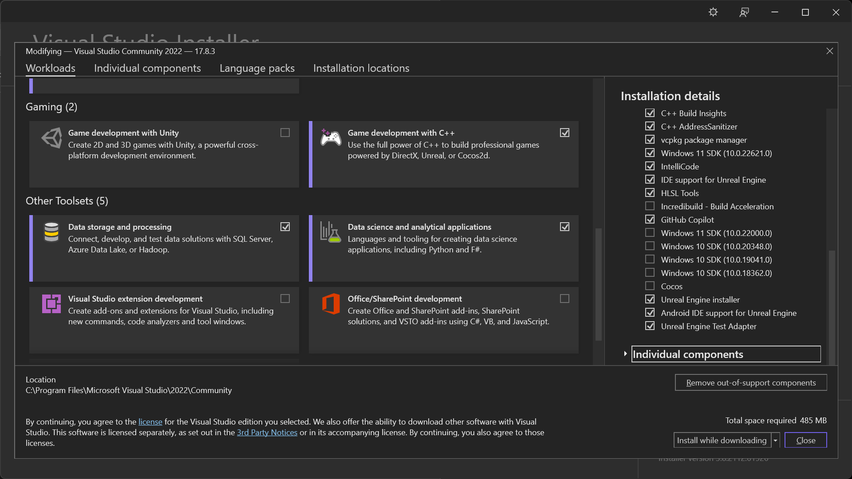Click the Office/SharePoint development logo icon
Viewport: 852px width, 479px height.
tap(330, 304)
